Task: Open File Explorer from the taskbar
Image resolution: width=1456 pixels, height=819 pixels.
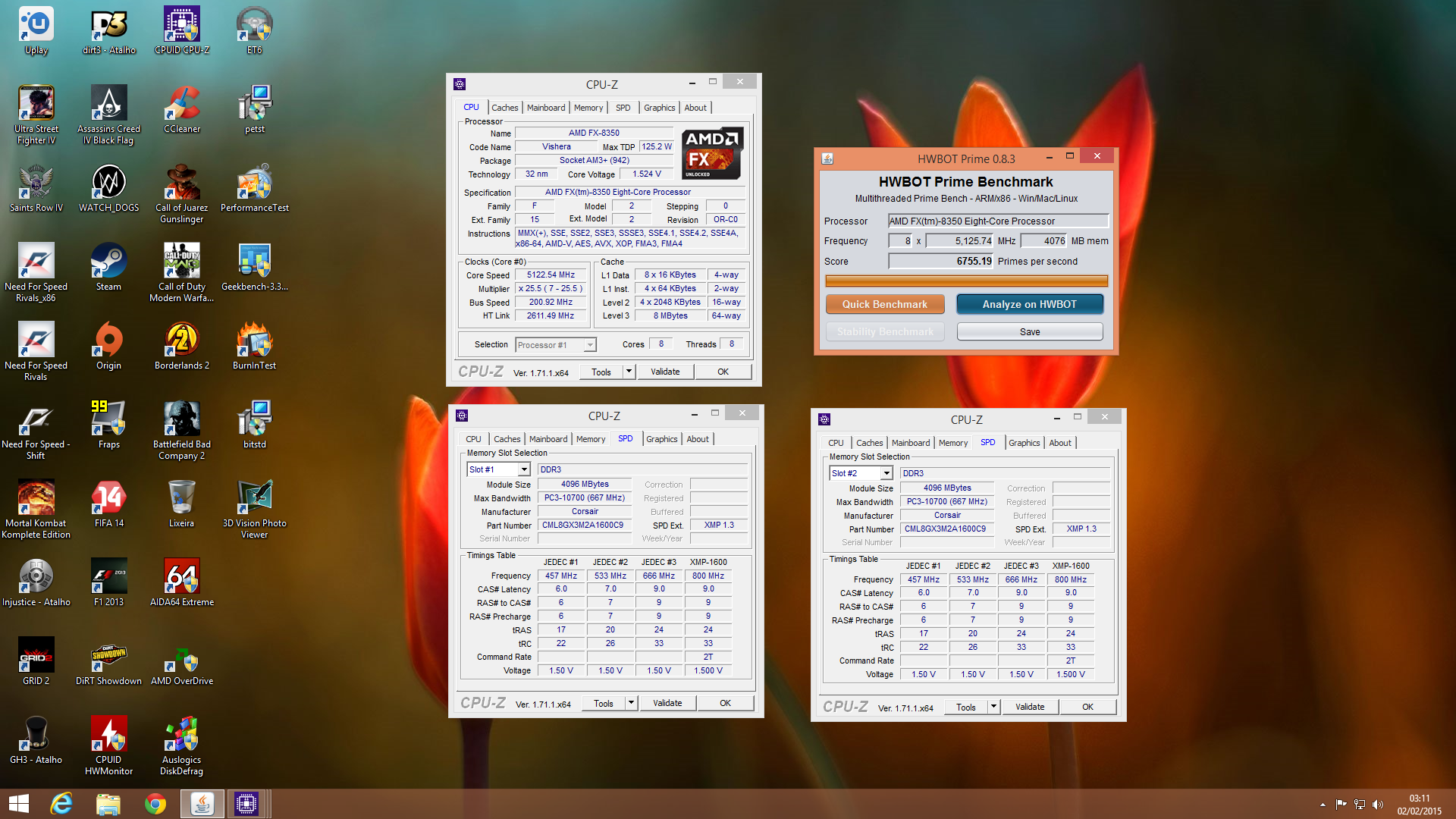Action: pos(108,804)
